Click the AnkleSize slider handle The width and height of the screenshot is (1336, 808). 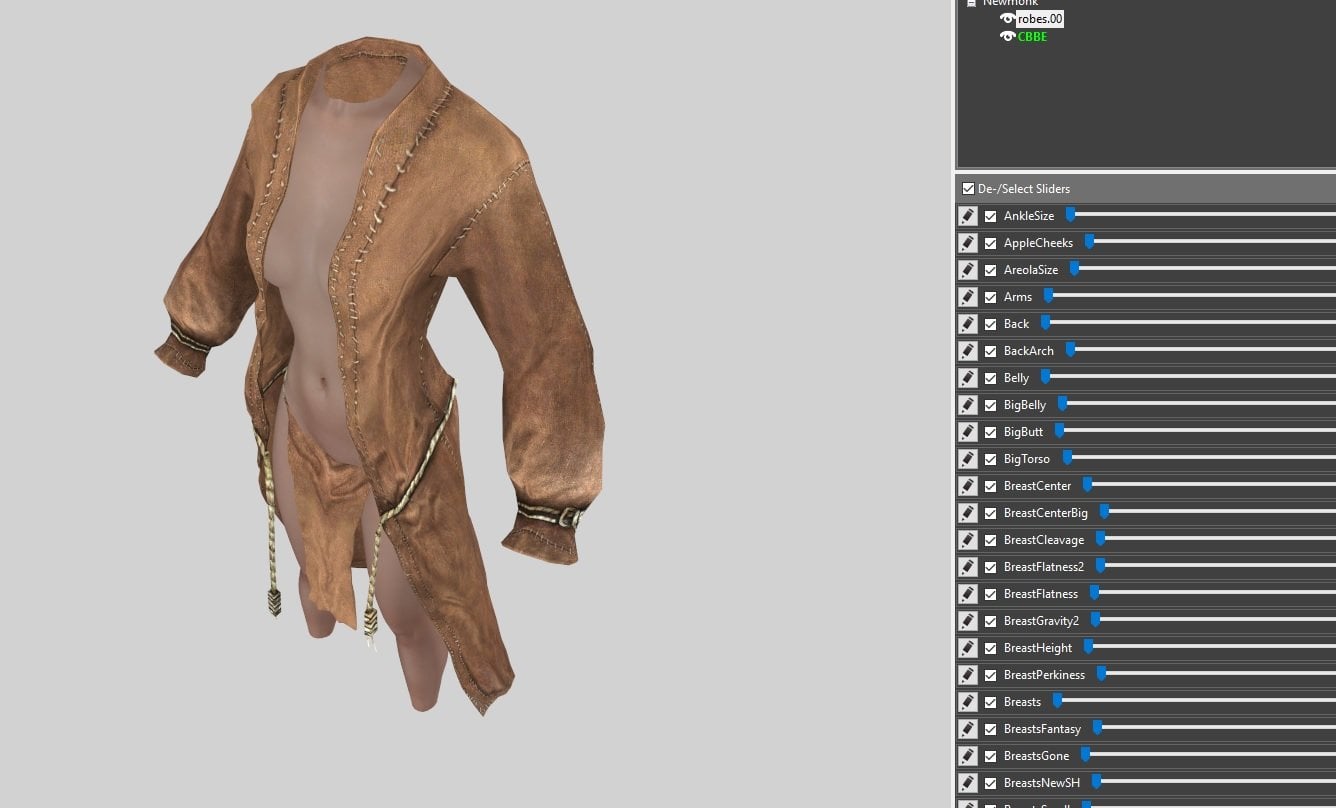click(x=1070, y=214)
